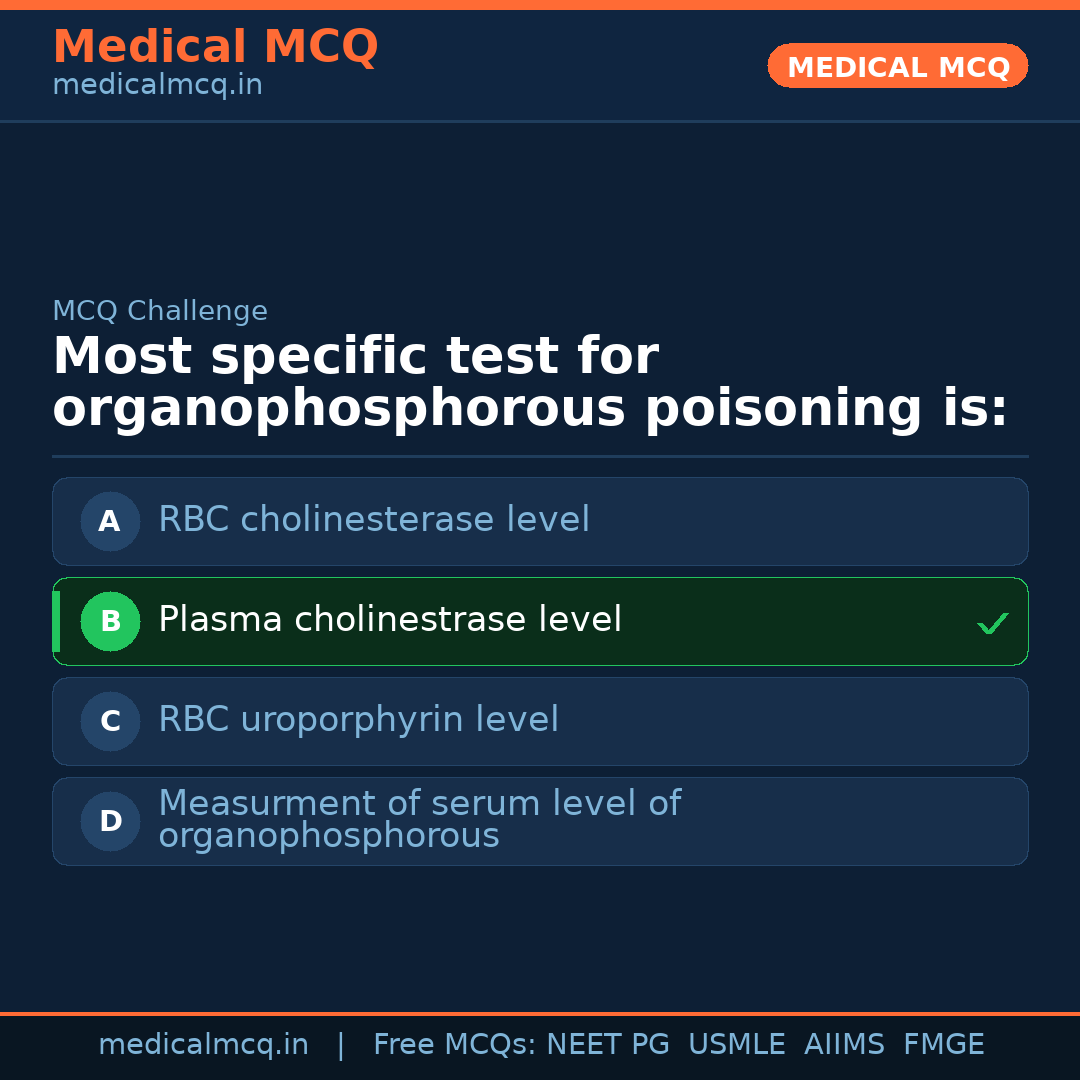
Task: Select the A letter circle
Action: pyautogui.click(x=110, y=521)
